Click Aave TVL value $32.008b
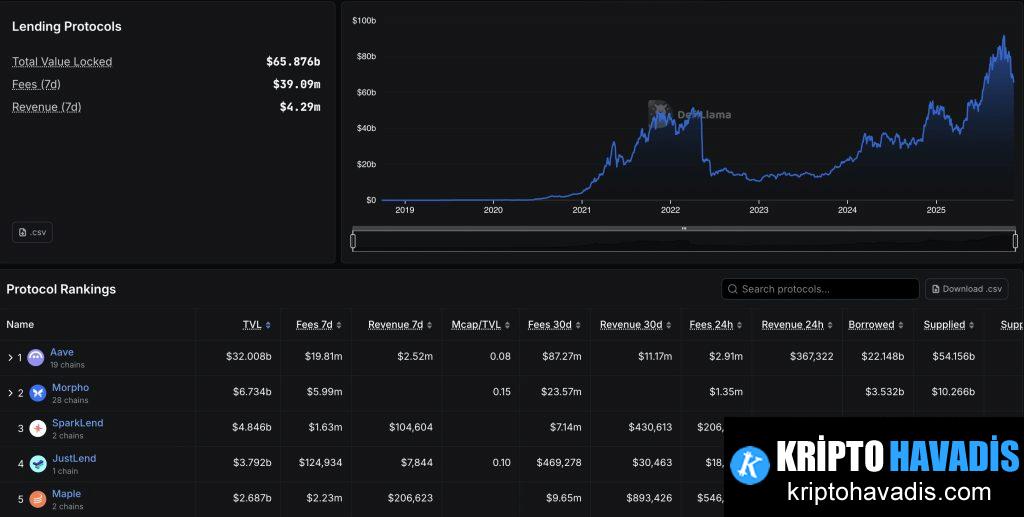Screen dimensions: 1024x517 tap(249, 356)
